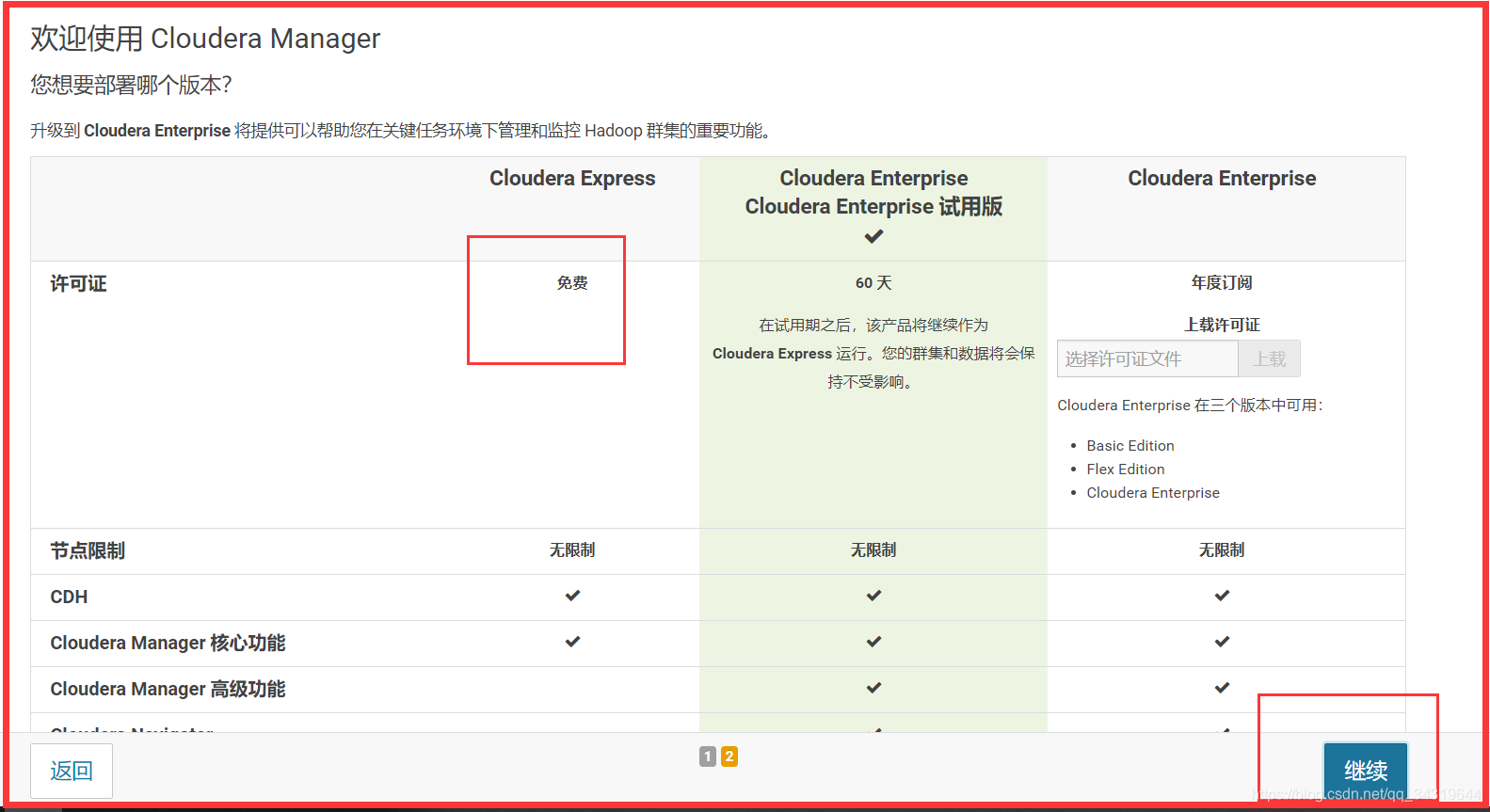The image size is (1490, 812).
Task: Select the rightmost Cloudera Enterprise column header
Action: (1222, 178)
